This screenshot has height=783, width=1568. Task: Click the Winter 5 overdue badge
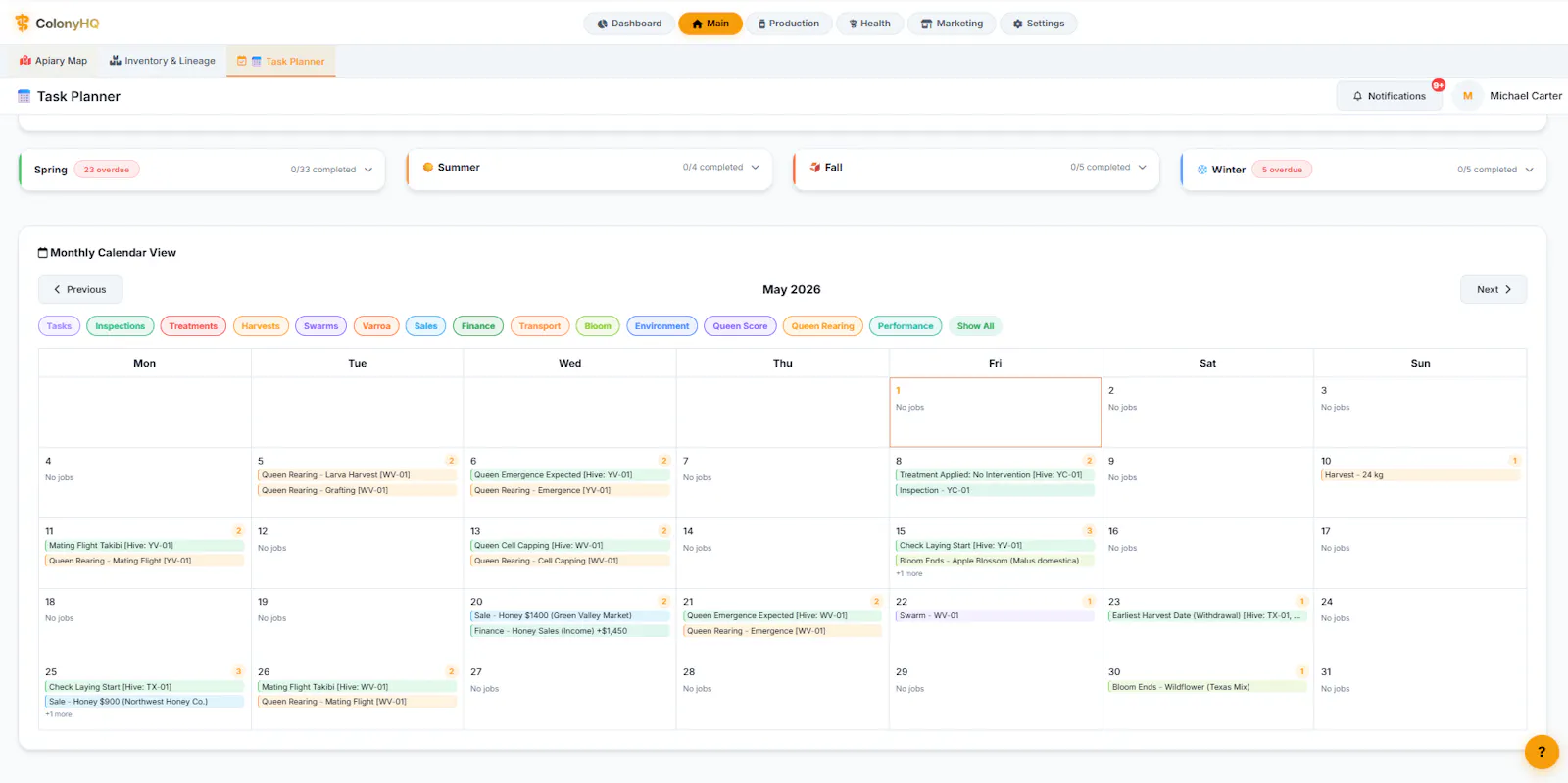[x=1282, y=170]
